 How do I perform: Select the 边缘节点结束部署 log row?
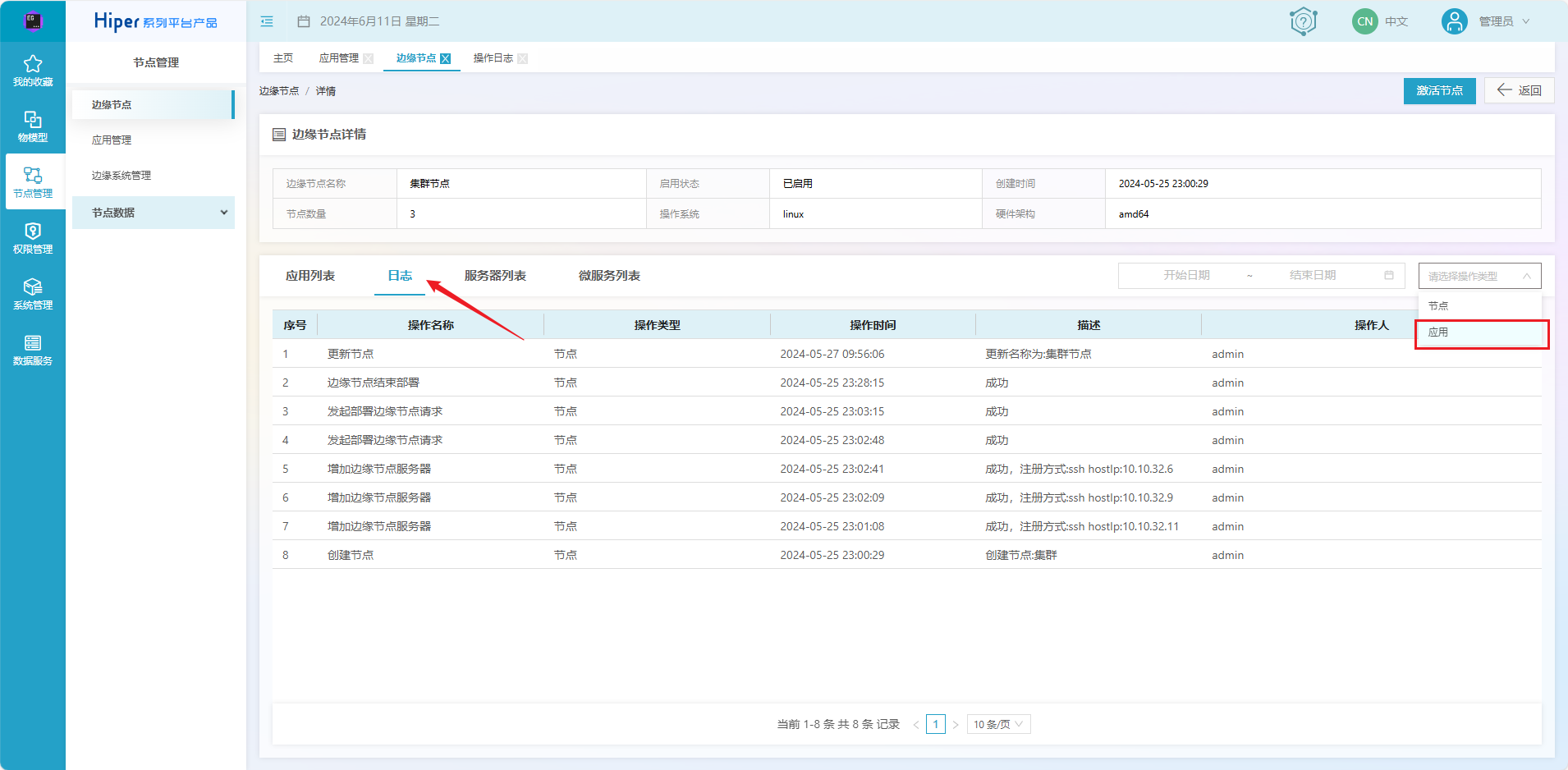[x=906, y=383]
